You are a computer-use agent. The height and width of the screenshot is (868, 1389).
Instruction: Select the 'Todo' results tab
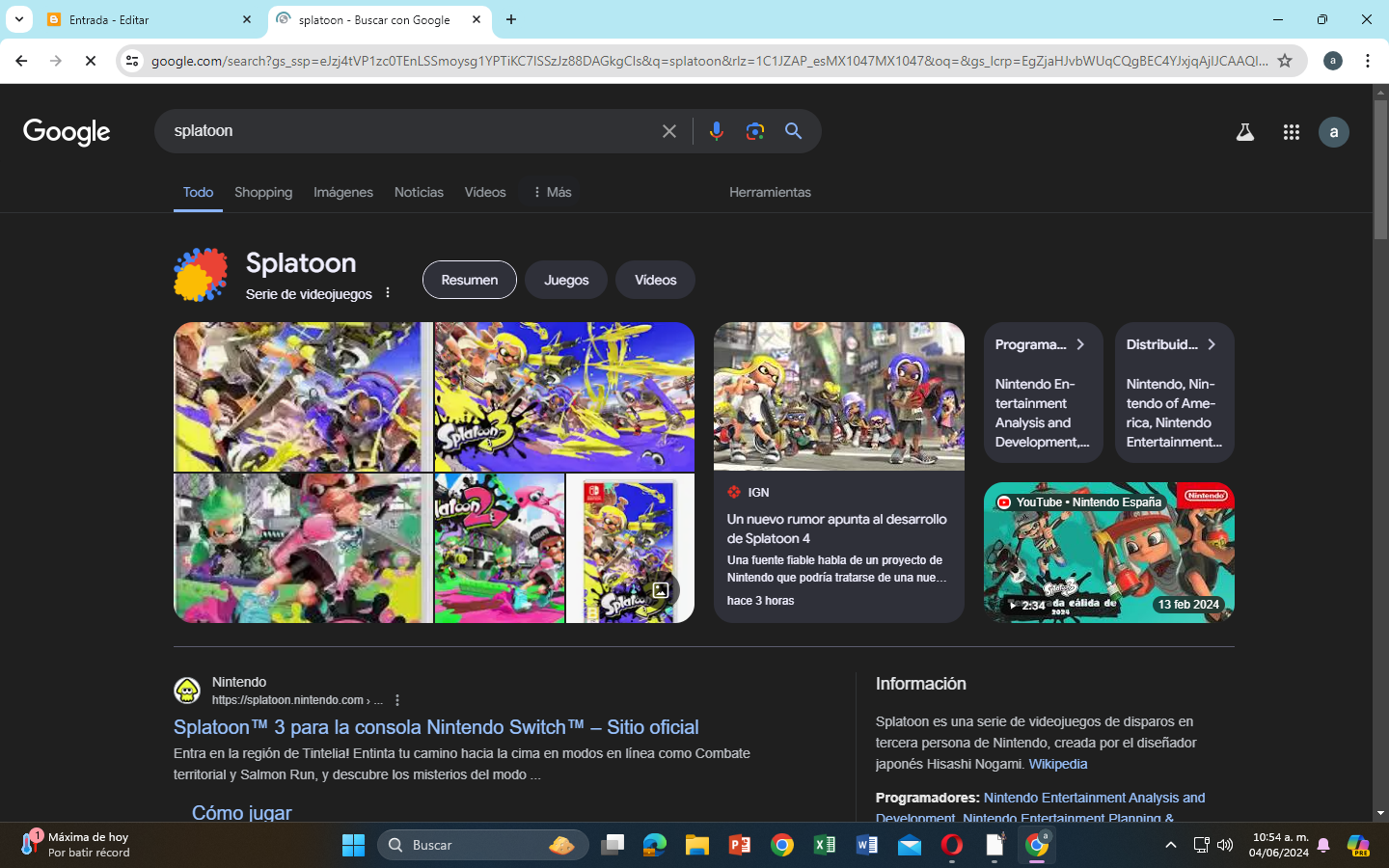[198, 192]
